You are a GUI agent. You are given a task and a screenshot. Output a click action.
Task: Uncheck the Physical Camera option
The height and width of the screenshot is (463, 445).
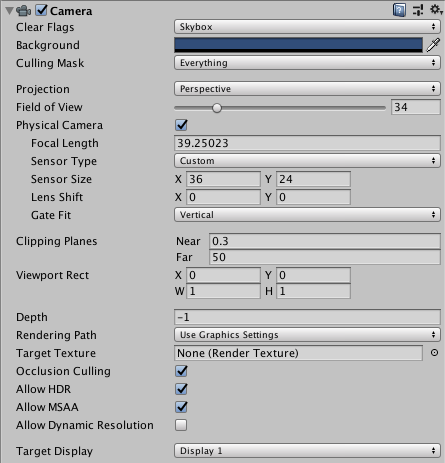coord(181,125)
